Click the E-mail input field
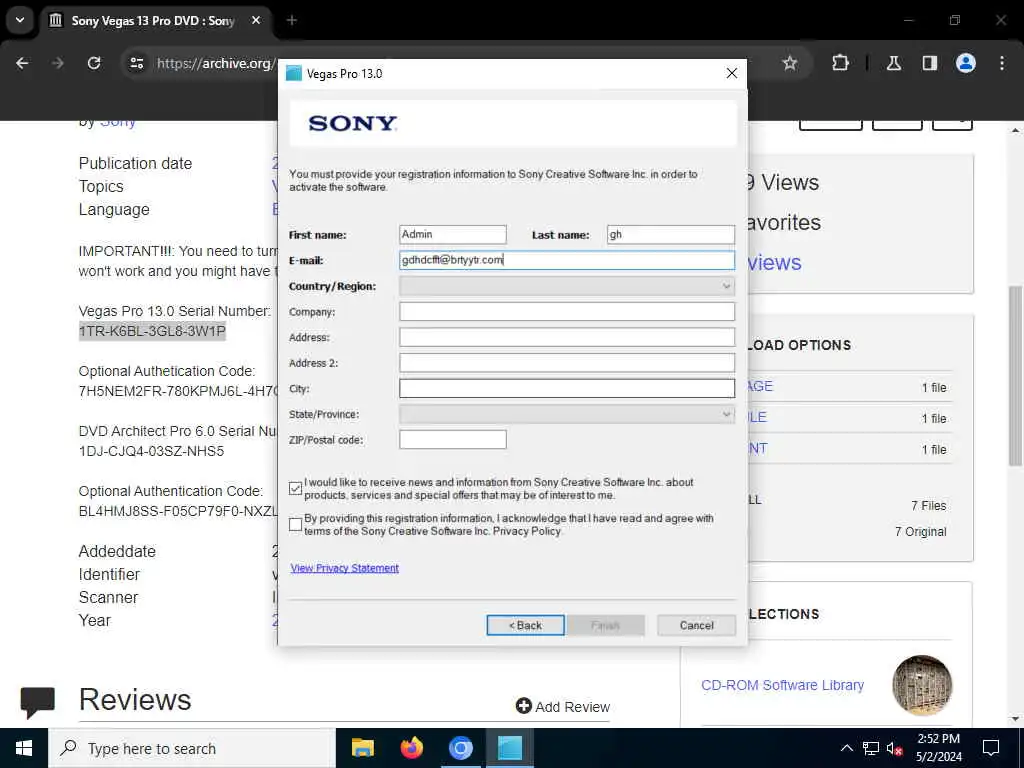The height and width of the screenshot is (768, 1024). pyautogui.click(x=567, y=260)
